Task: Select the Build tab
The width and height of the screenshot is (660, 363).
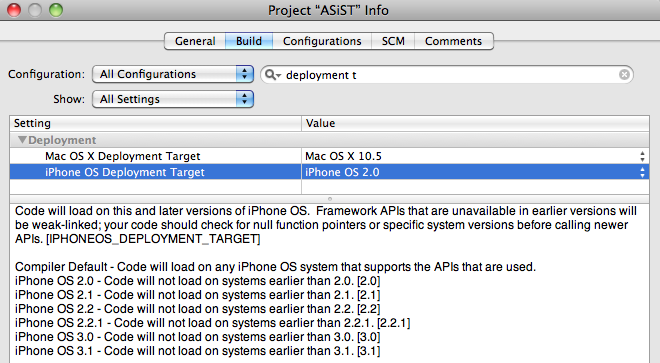Action: tap(249, 41)
